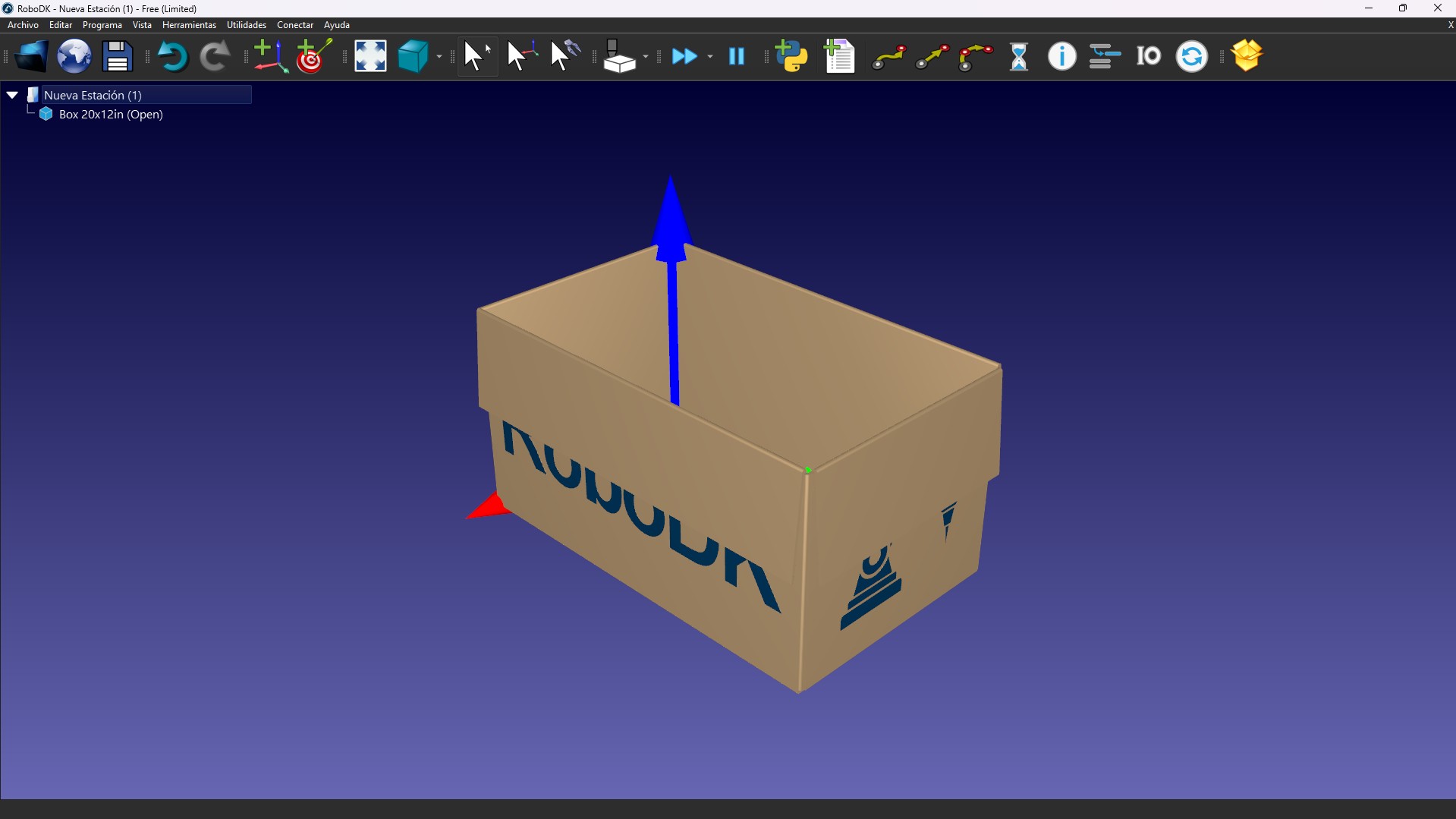1456x819 pixels.
Task: Restore down the RoboDK window
Action: click(x=1403, y=8)
